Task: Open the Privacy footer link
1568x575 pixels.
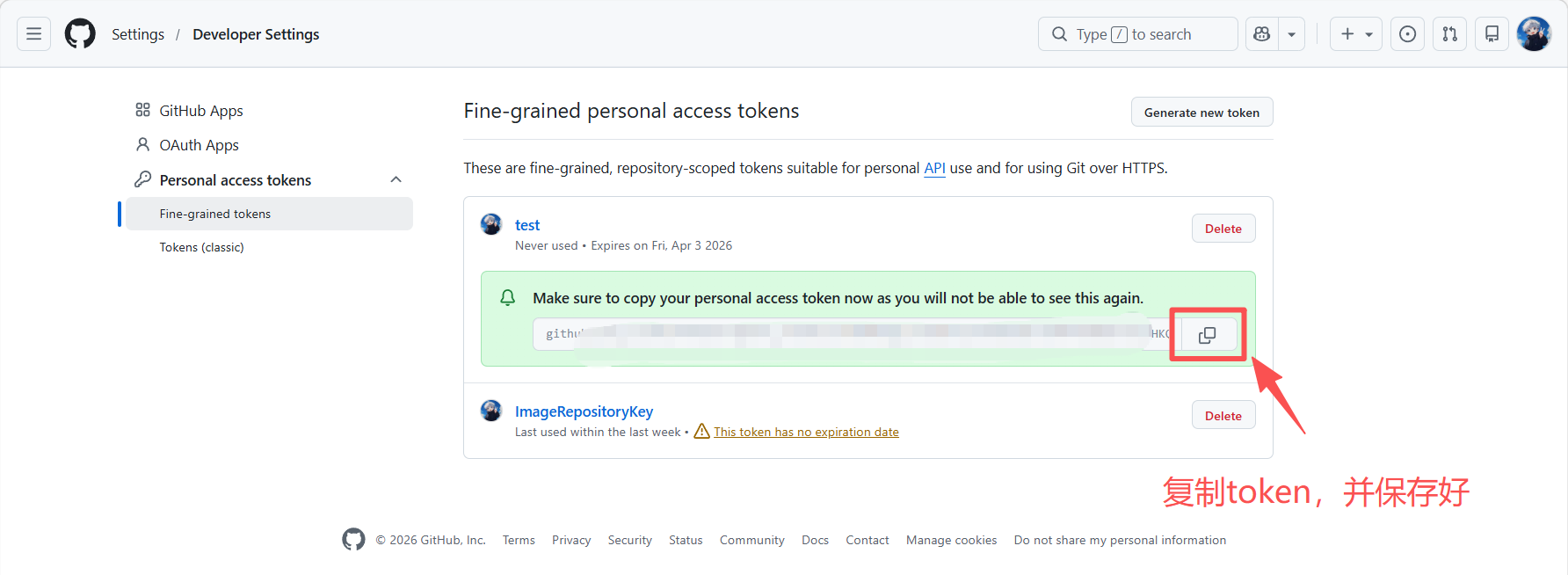Action: [x=571, y=540]
